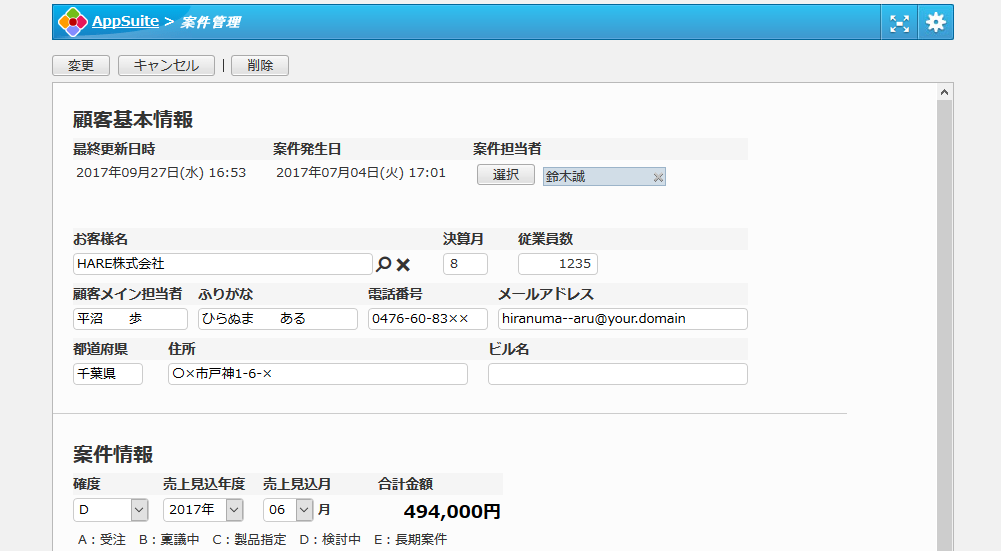The width and height of the screenshot is (1001, 551).
Task: Focus the お客様名 input field
Action: [x=222, y=264]
